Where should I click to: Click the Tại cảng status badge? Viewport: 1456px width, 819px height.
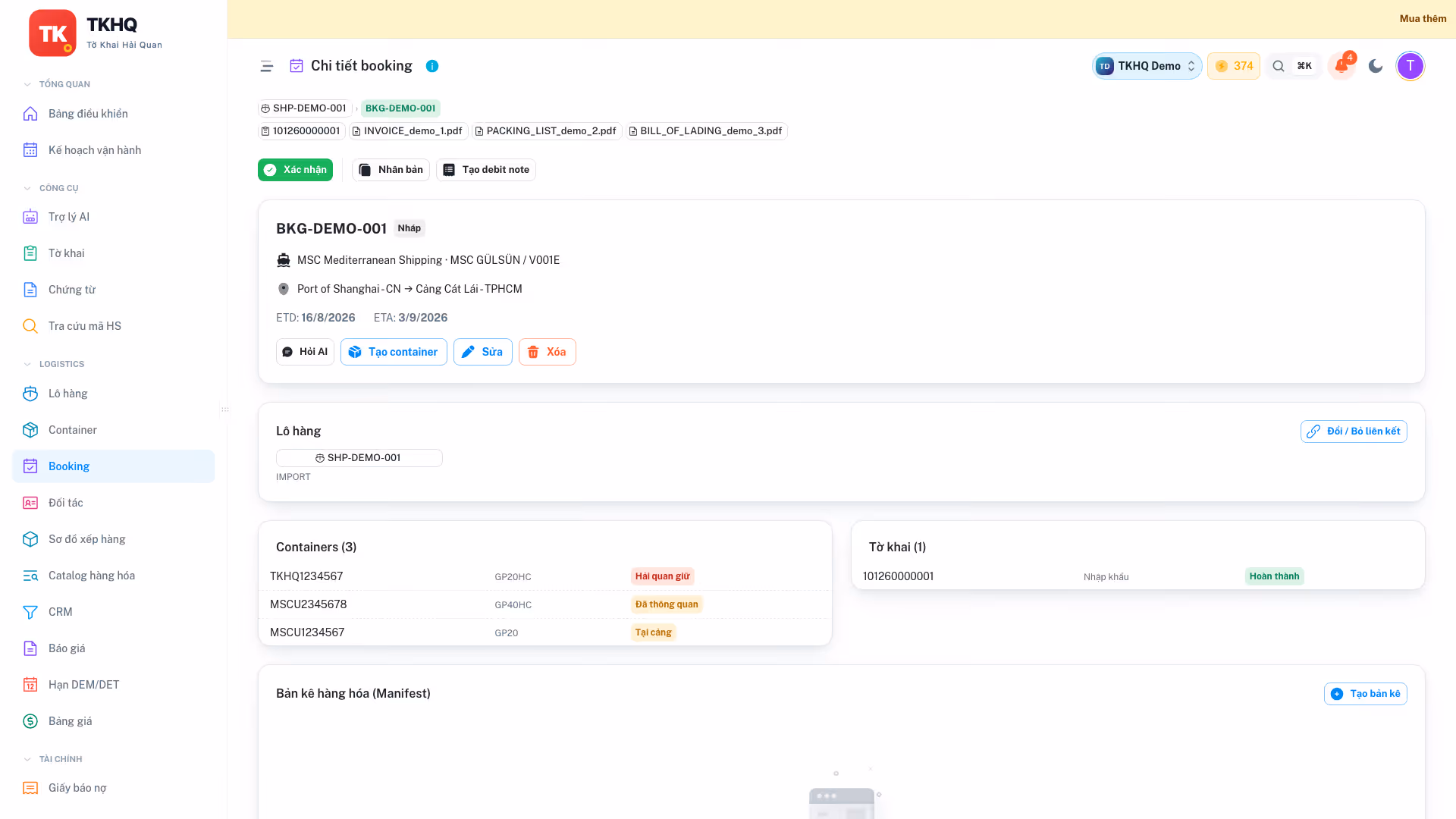(653, 632)
